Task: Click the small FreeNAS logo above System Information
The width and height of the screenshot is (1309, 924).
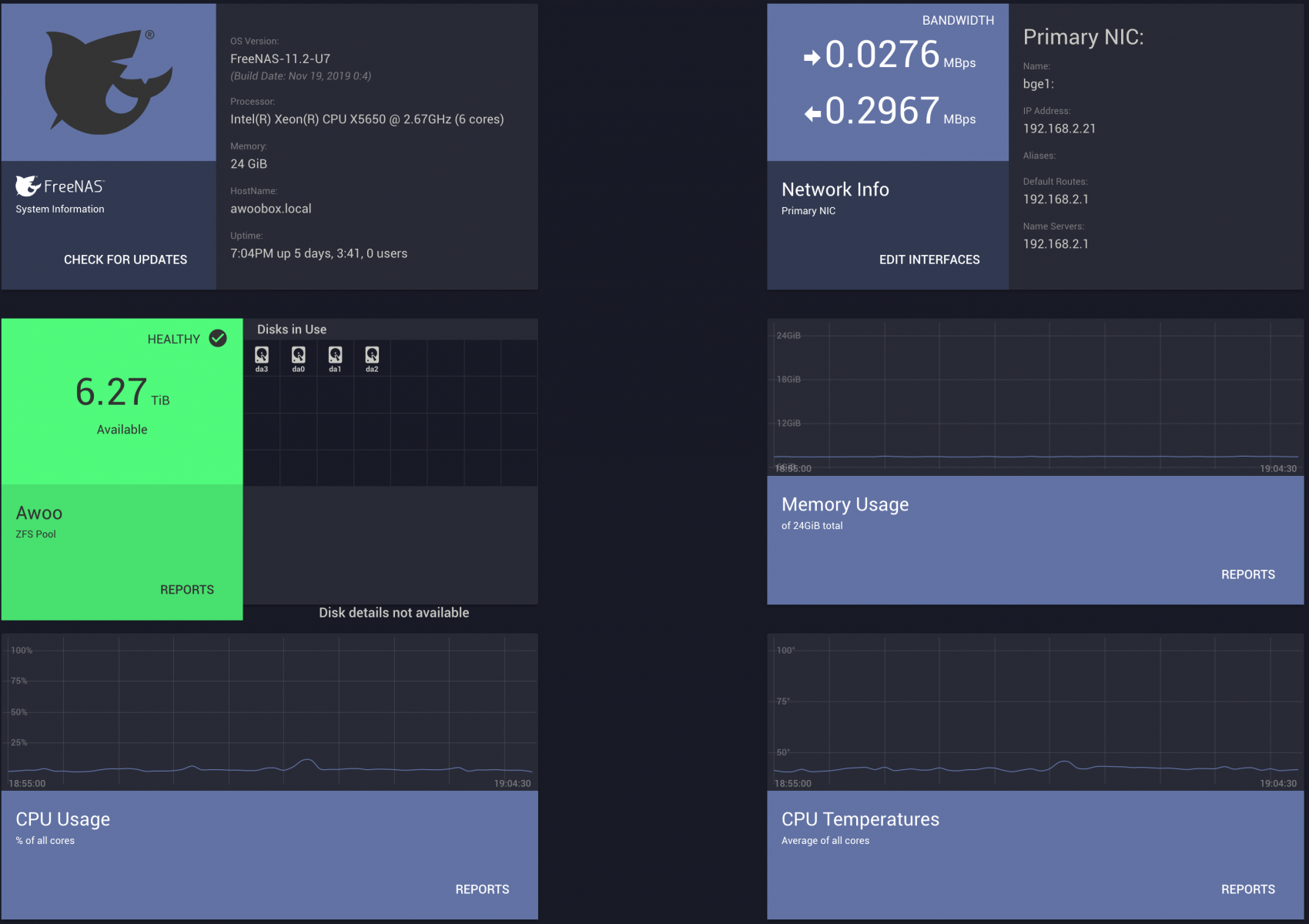Action: 59,186
